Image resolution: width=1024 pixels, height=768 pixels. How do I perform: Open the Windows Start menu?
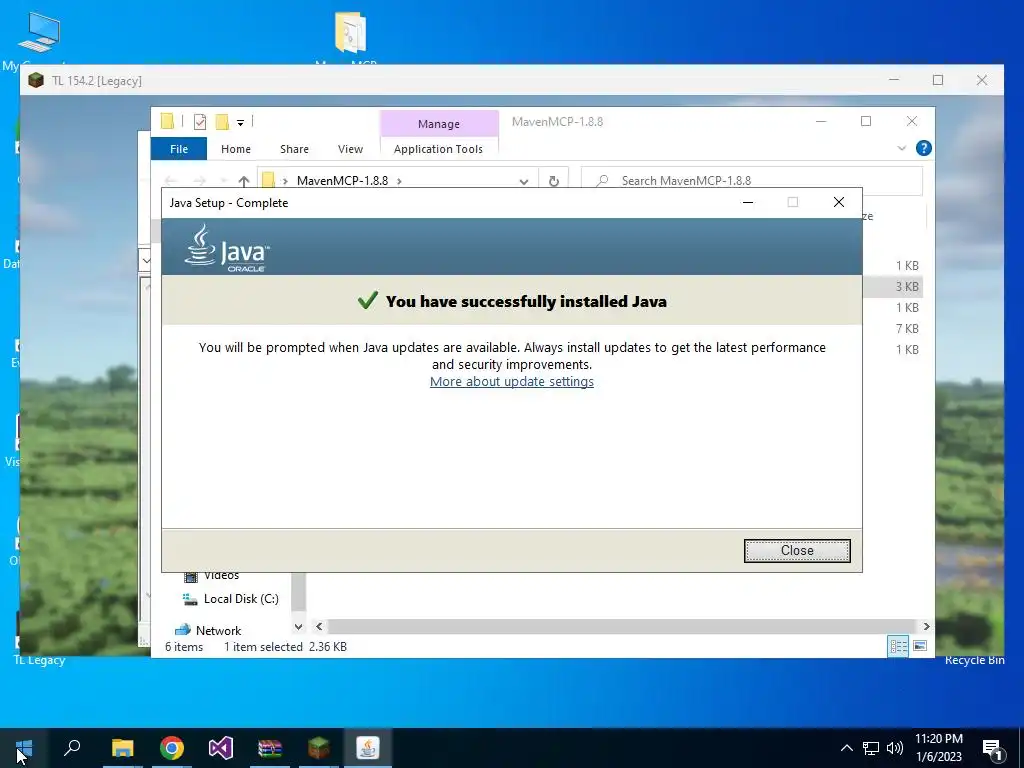point(24,748)
